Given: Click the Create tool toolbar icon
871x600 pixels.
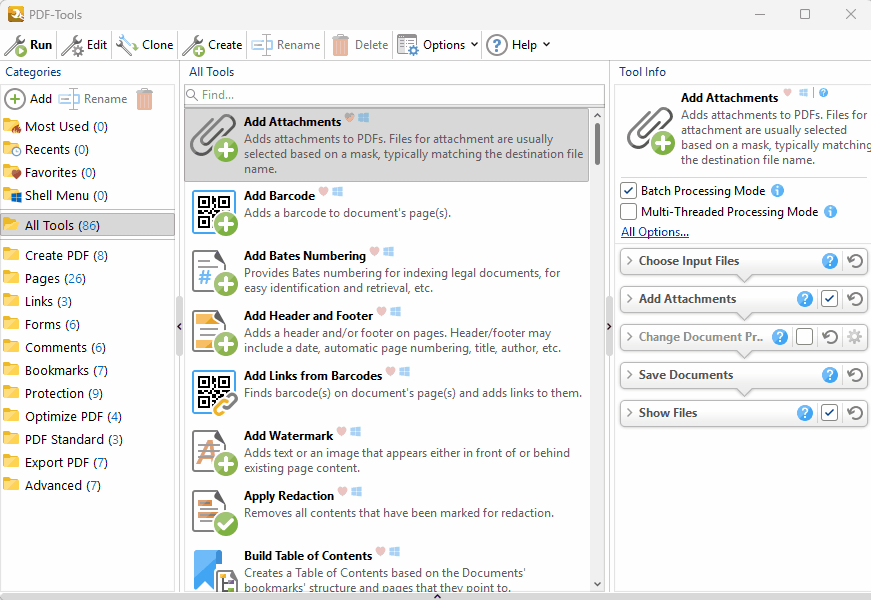Looking at the screenshot, I should pyautogui.click(x=193, y=45).
